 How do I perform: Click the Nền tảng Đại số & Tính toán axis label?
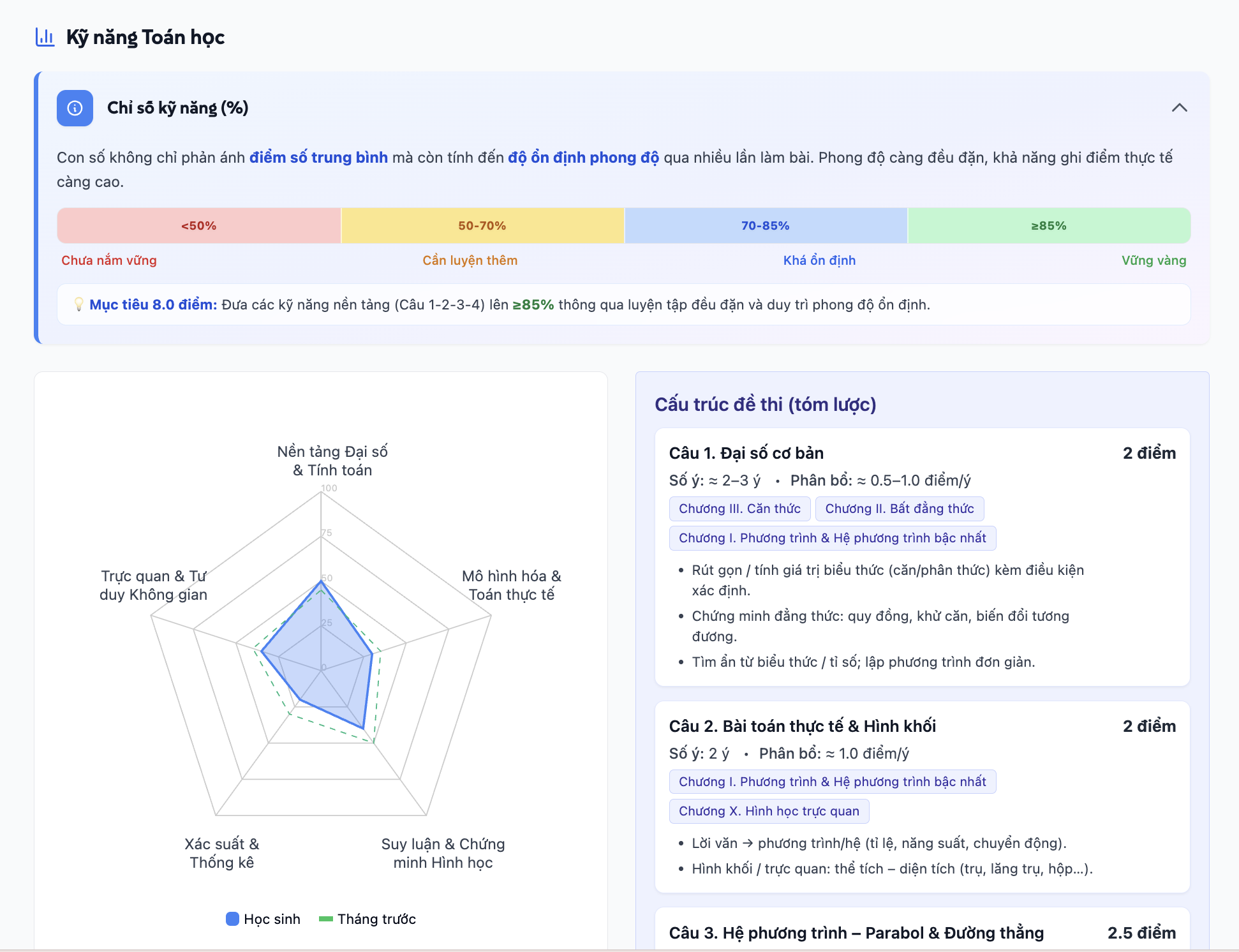[x=332, y=461]
